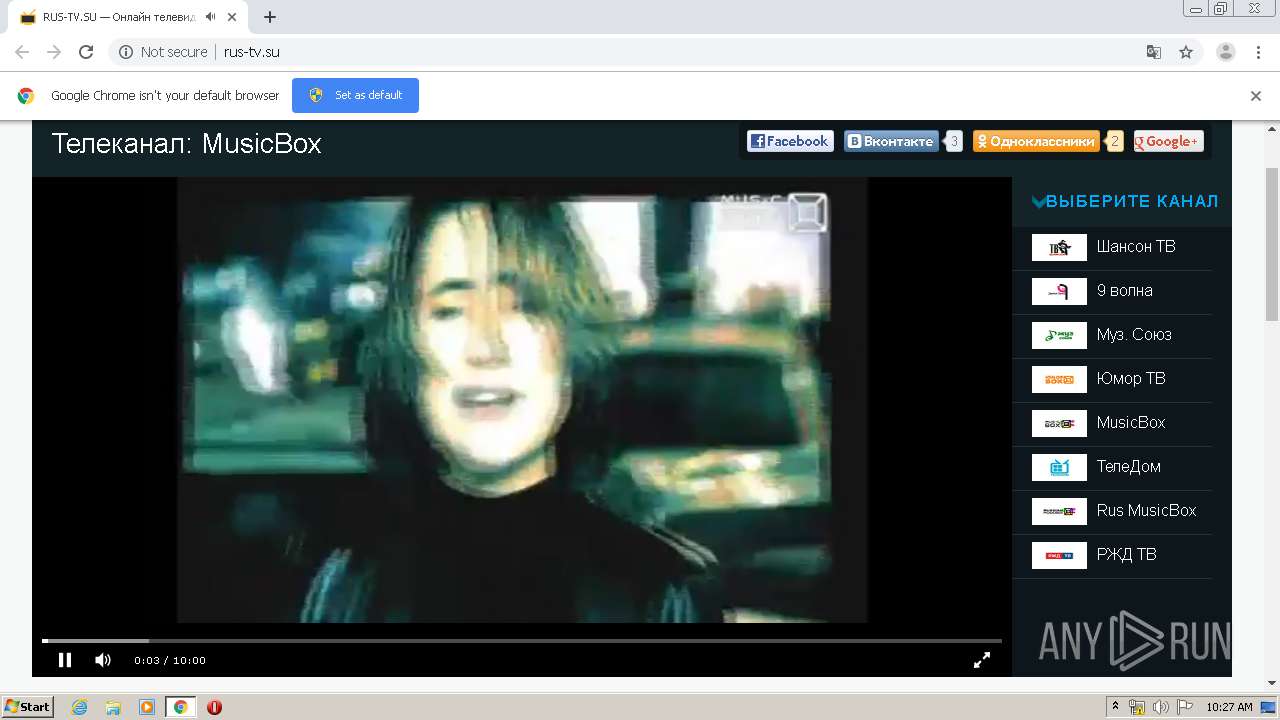Open Chrome profile avatar

pos(1226,52)
